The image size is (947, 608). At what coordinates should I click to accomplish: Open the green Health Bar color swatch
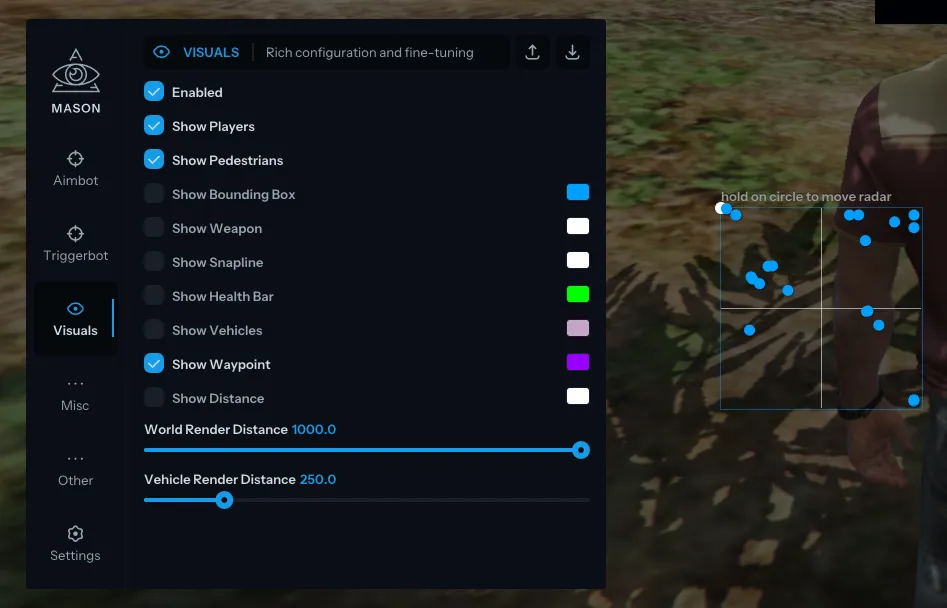pyautogui.click(x=577, y=294)
